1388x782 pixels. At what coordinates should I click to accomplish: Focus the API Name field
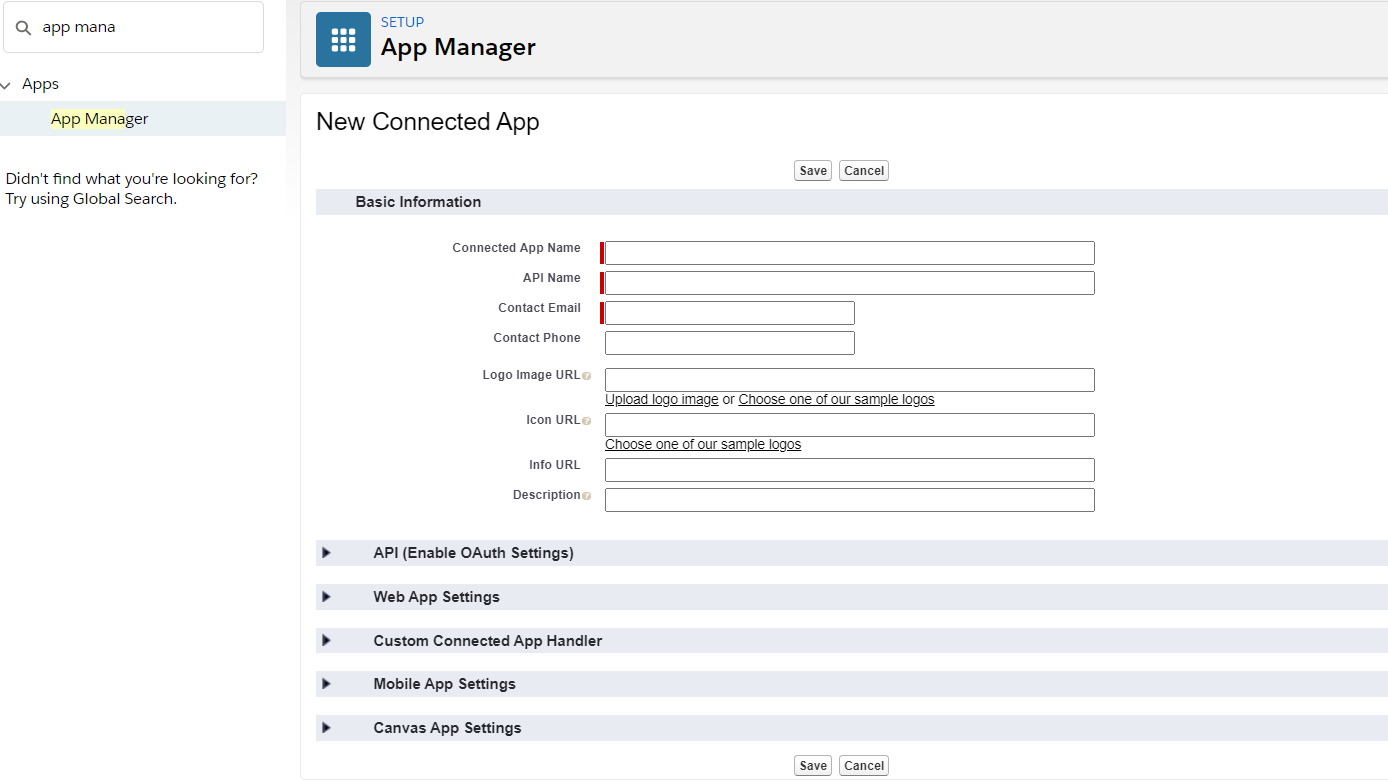pyautogui.click(x=850, y=283)
